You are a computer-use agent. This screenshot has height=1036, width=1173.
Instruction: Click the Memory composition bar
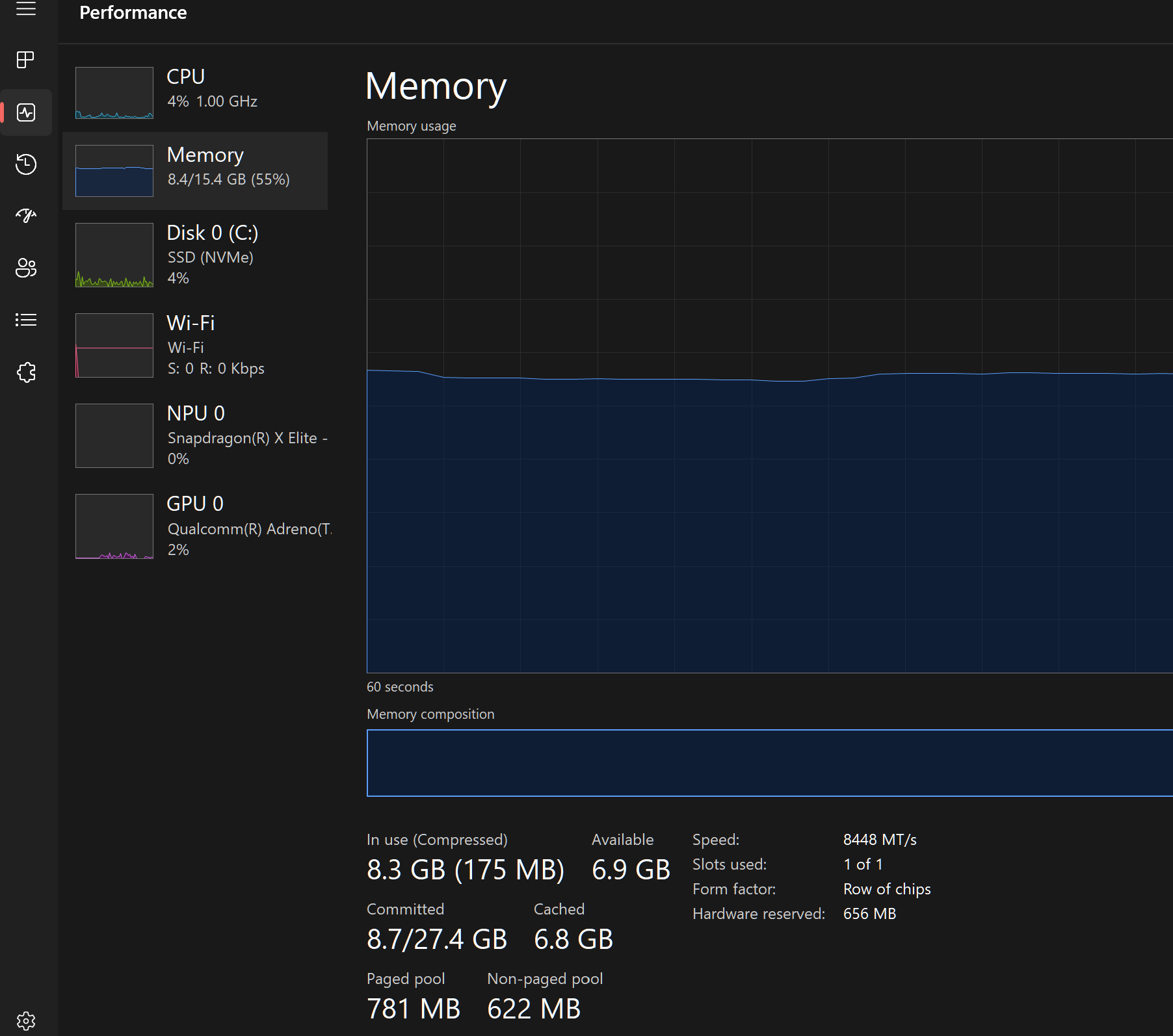point(767,763)
